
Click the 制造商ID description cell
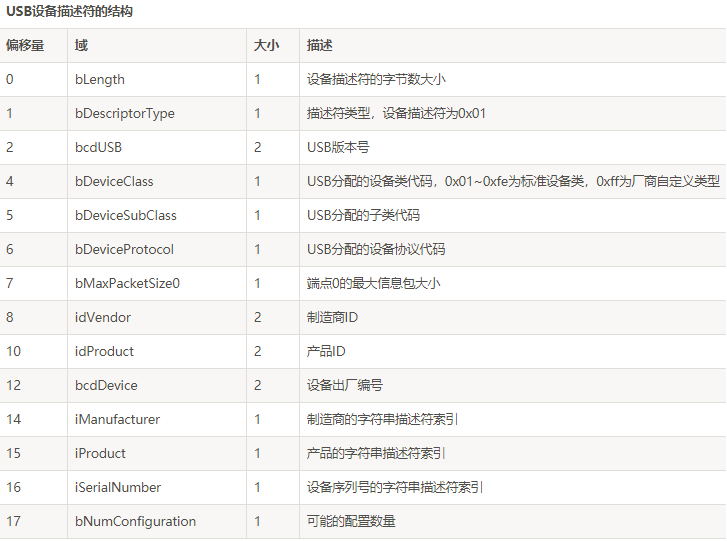(x=332, y=317)
